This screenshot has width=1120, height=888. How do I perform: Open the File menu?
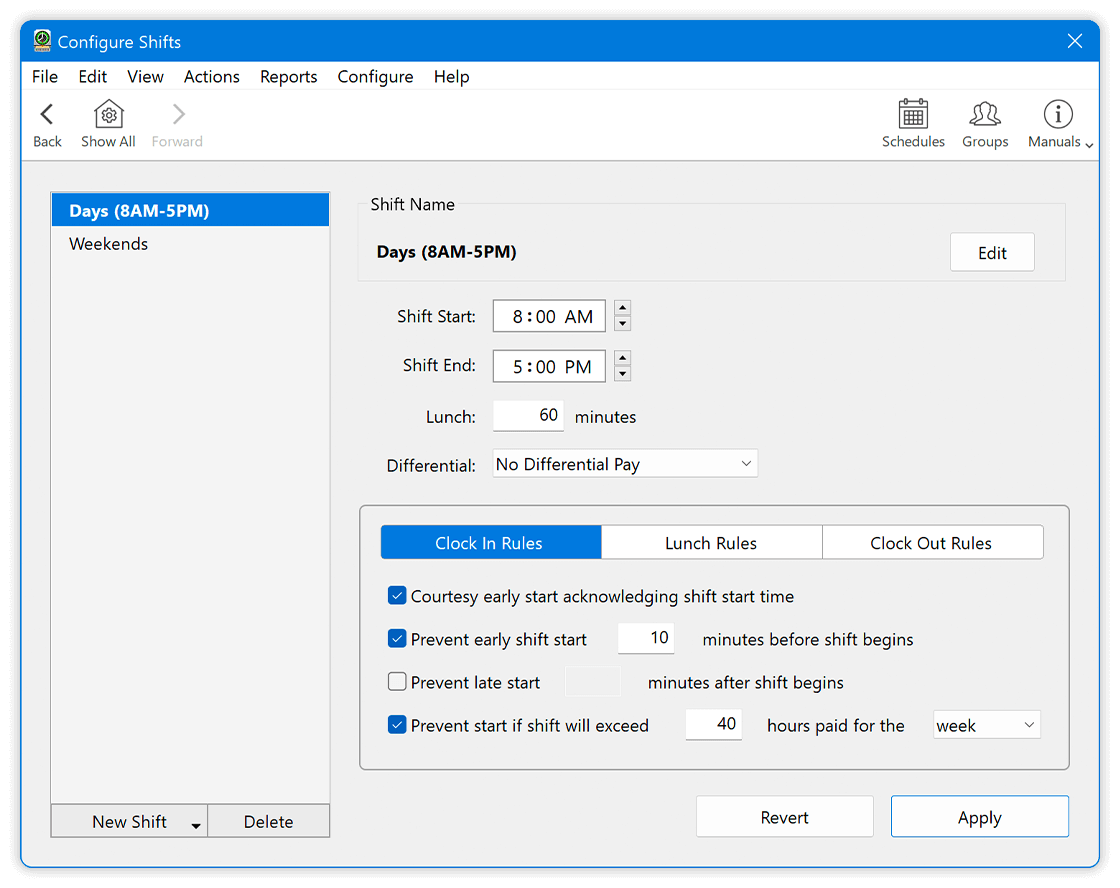pos(45,76)
